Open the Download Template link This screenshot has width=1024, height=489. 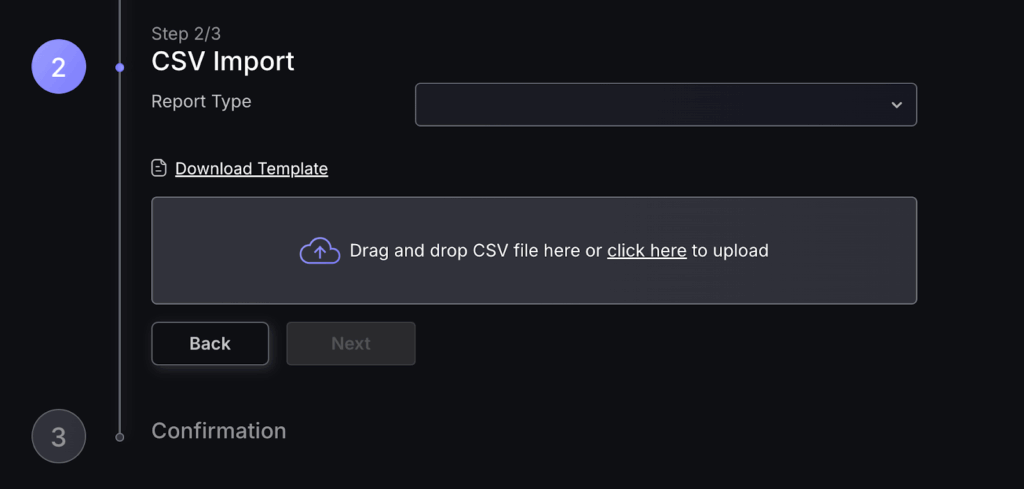[x=251, y=168]
